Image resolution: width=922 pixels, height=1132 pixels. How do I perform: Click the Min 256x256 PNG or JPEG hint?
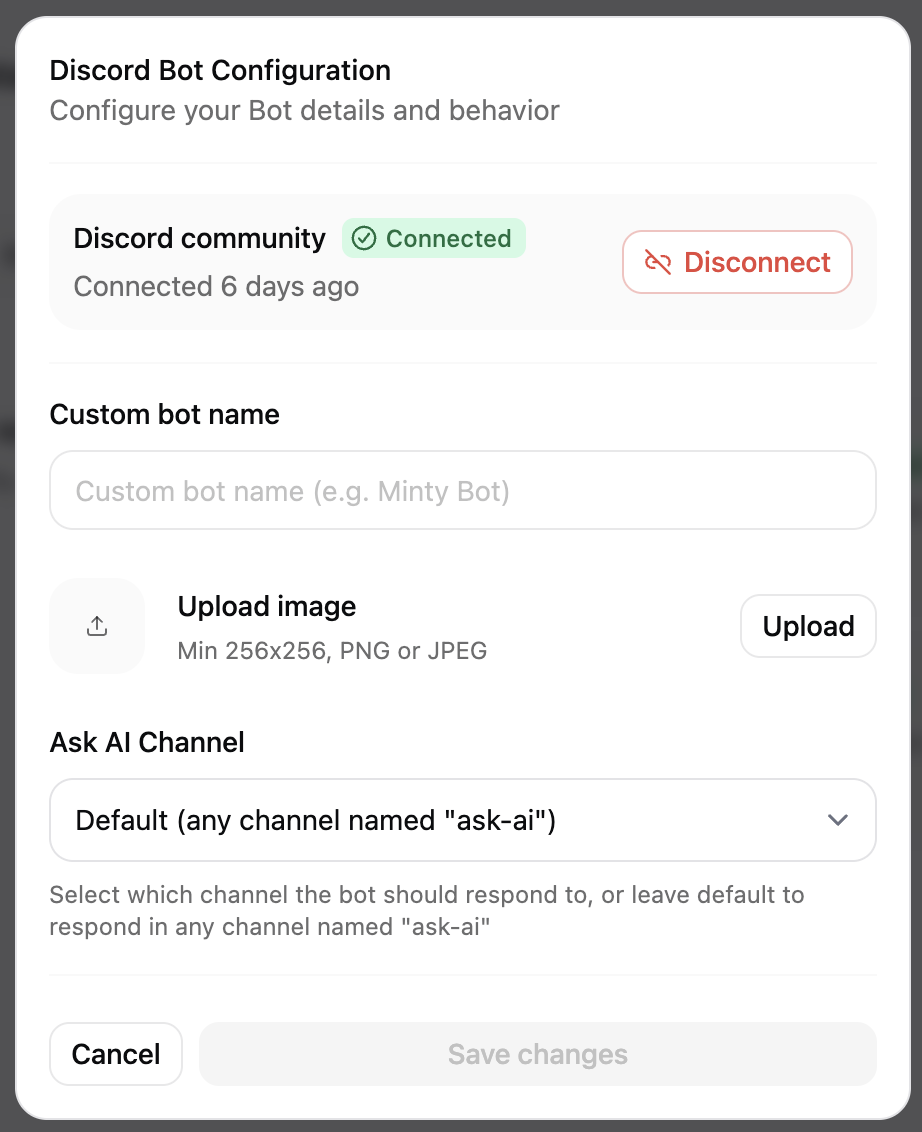331,650
